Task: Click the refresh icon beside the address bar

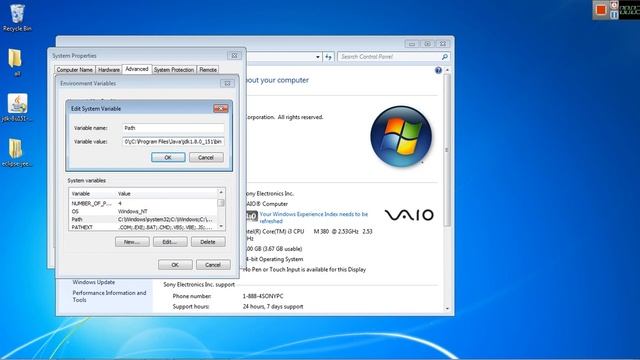Action: tap(329, 57)
